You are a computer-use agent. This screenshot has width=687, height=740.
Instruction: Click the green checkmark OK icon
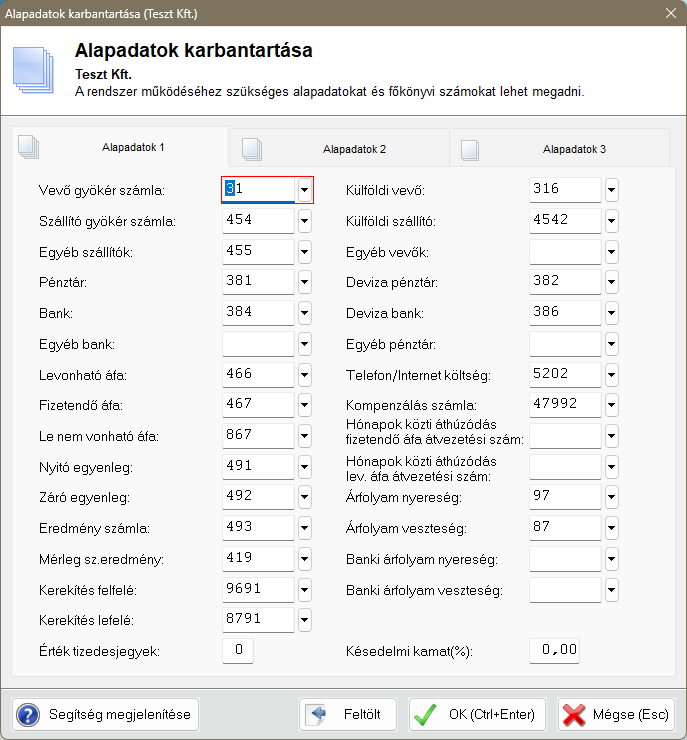tap(426, 715)
